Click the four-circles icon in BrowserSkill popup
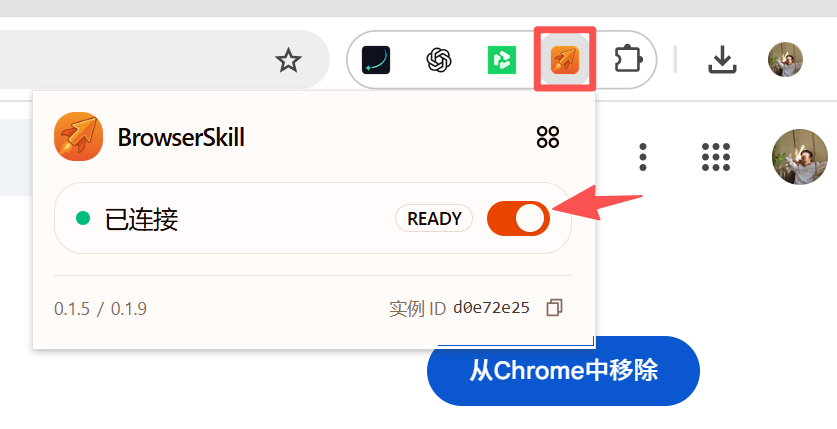Image resolution: width=837 pixels, height=429 pixels. (x=548, y=137)
